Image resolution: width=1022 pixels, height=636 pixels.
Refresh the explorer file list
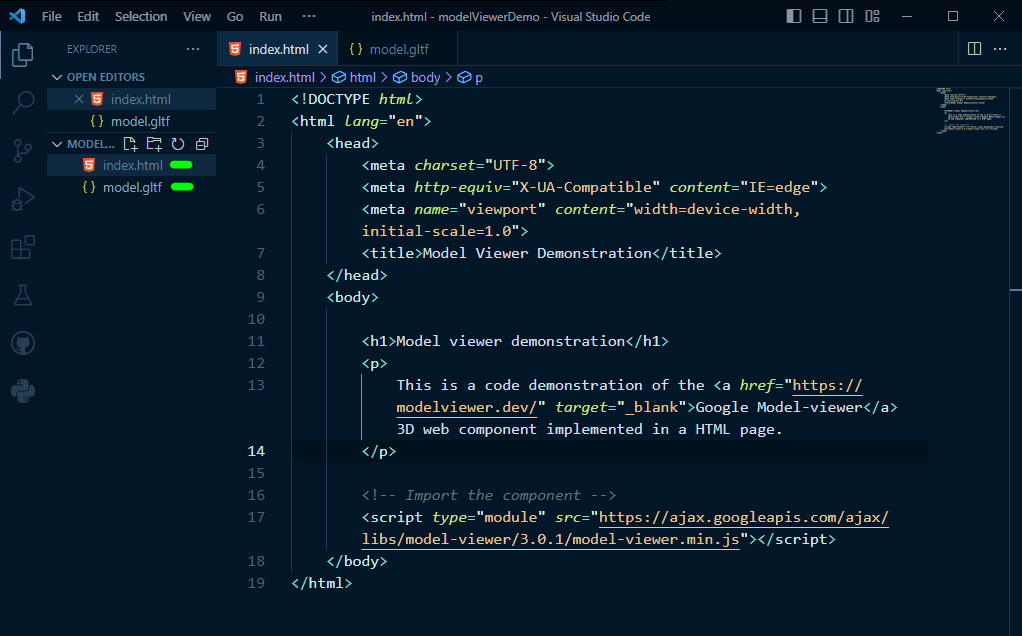click(178, 144)
